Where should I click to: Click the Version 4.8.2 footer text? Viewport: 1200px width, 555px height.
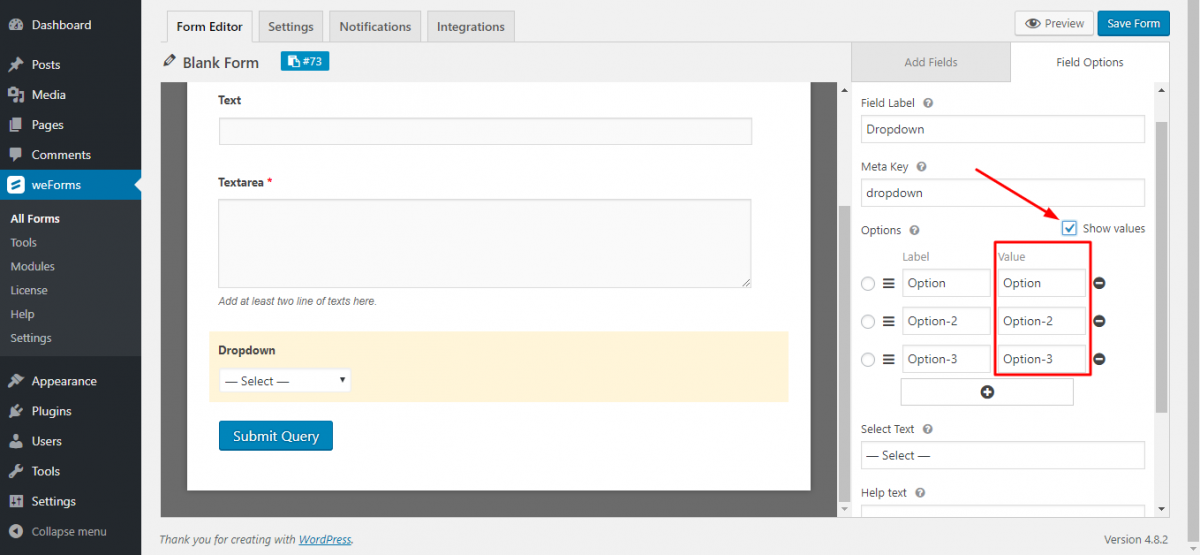click(1137, 540)
